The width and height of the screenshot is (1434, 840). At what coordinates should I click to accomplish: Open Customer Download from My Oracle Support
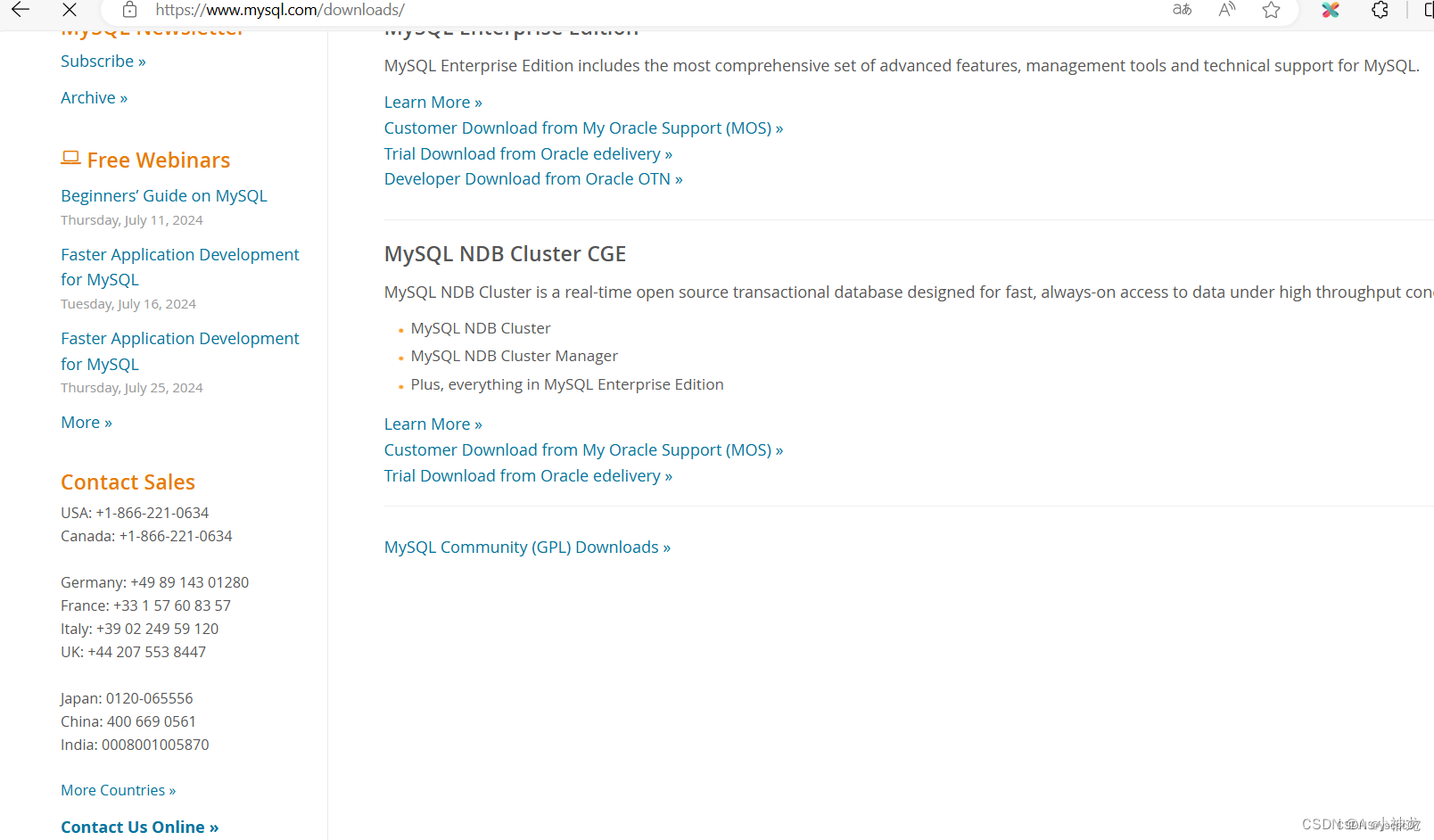pyautogui.click(x=583, y=128)
